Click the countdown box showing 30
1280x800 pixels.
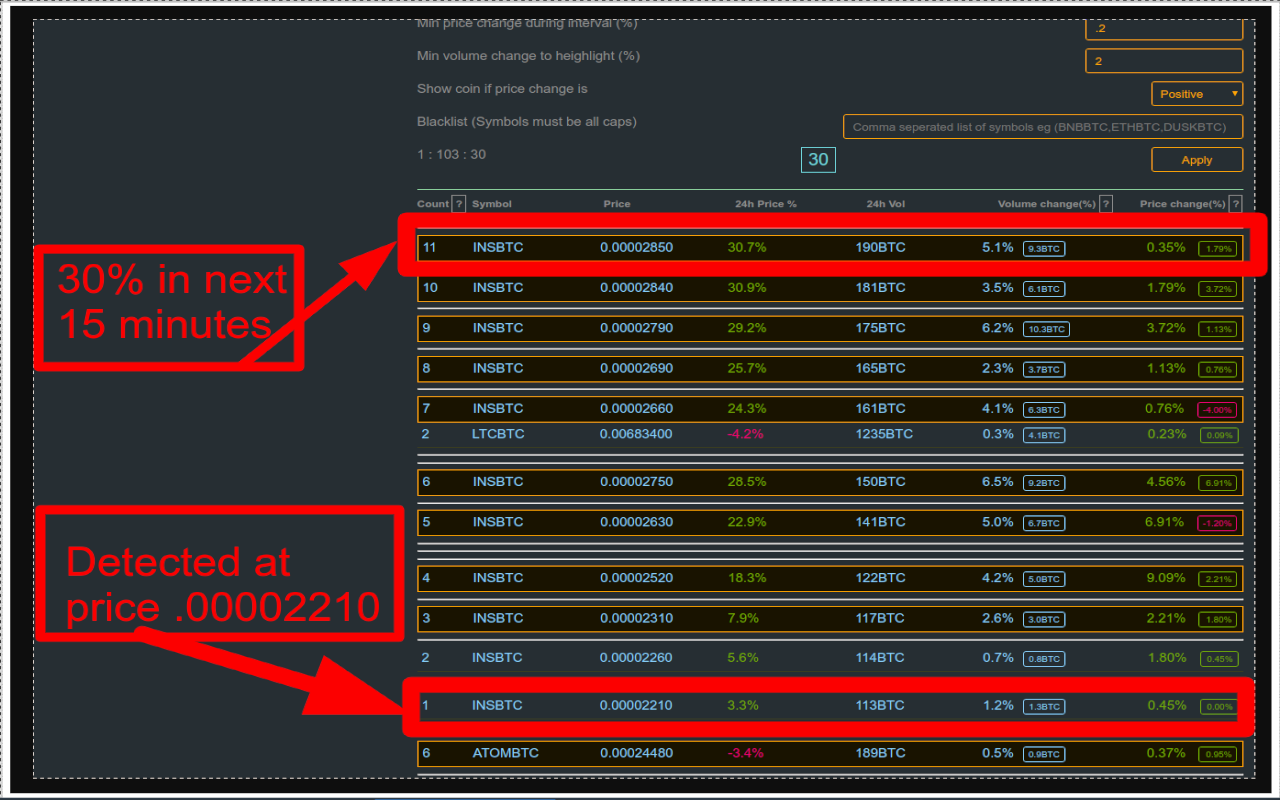click(818, 160)
